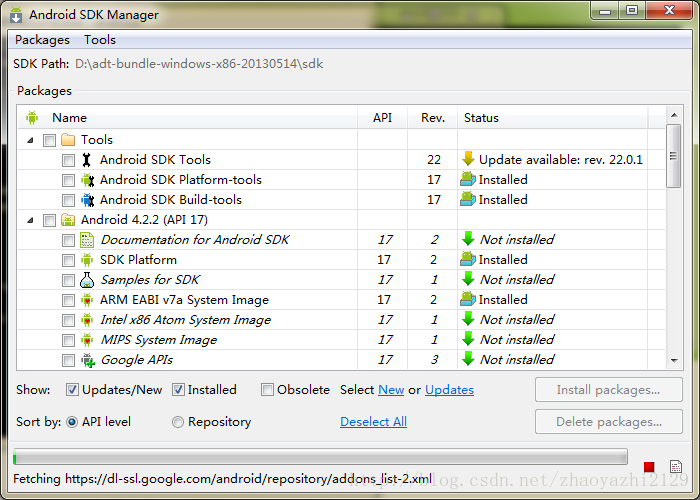This screenshot has width=700, height=500.
Task: Click the Android SDK Tools wrench icon
Action: [87, 160]
